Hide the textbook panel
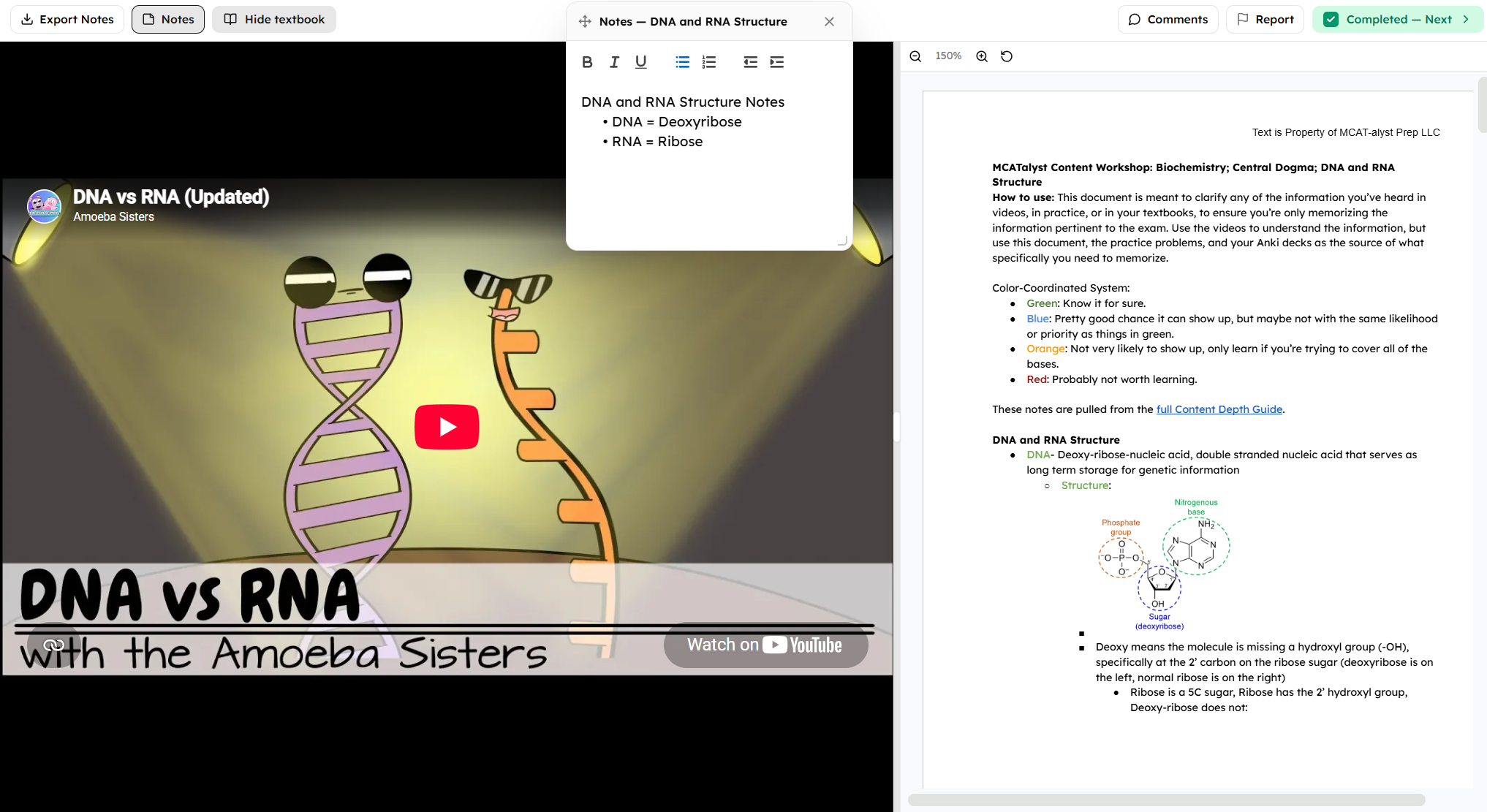 [274, 20]
